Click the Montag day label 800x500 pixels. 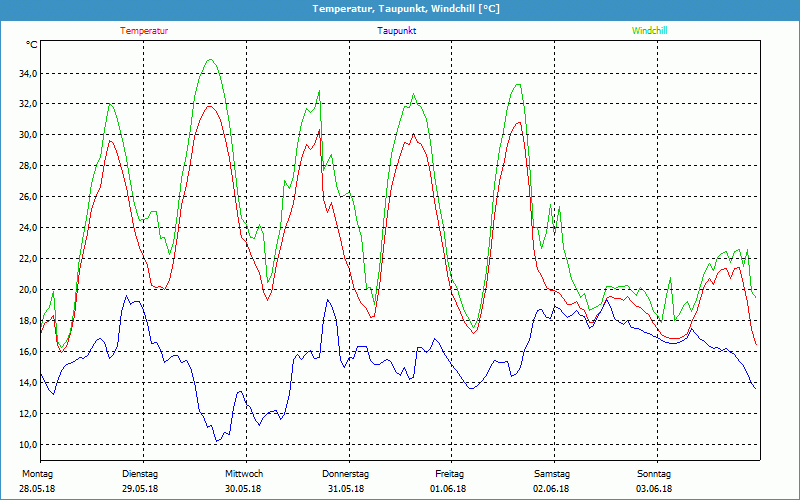pos(37,474)
